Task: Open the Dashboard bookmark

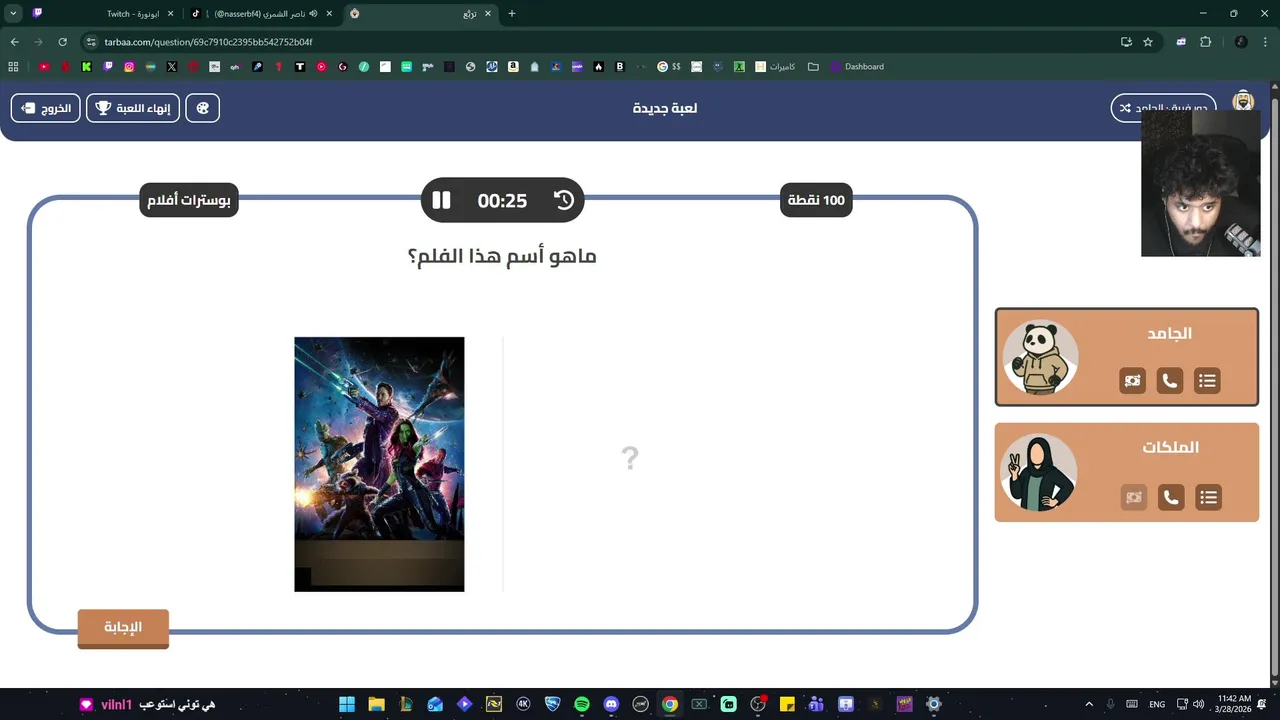Action: 857,67
